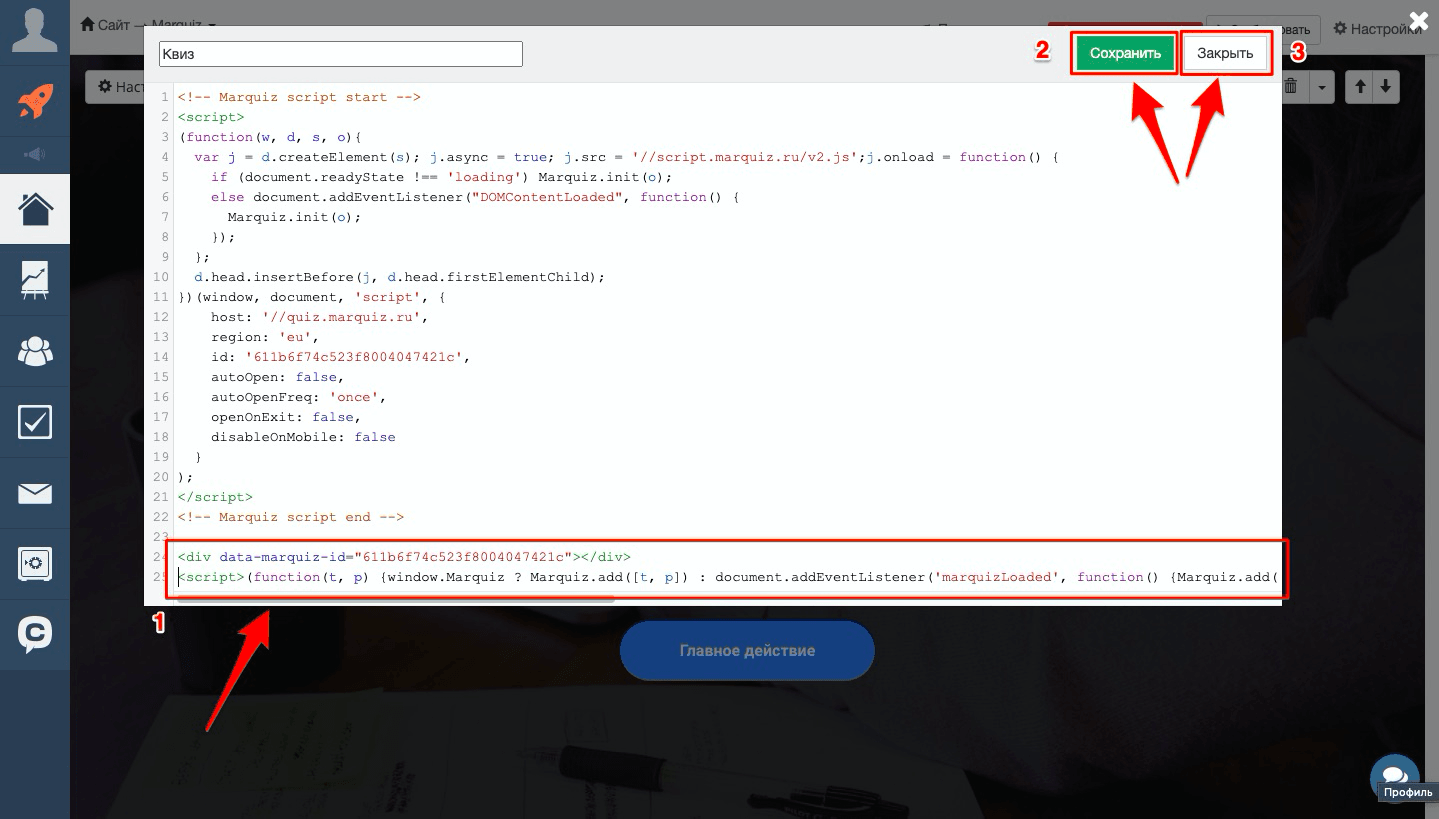The image size is (1439, 819).
Task: Click the Сайт breadcrumb with home icon
Action: (105, 24)
